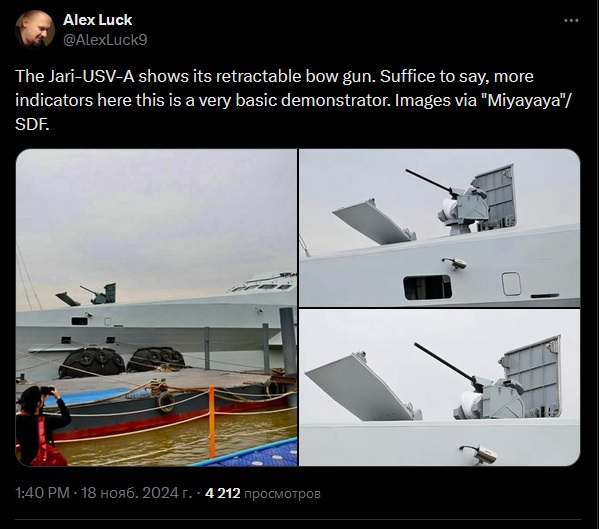The image size is (599, 529).
Task: Click the security camera in the bottom-right photo
Action: click(480, 455)
